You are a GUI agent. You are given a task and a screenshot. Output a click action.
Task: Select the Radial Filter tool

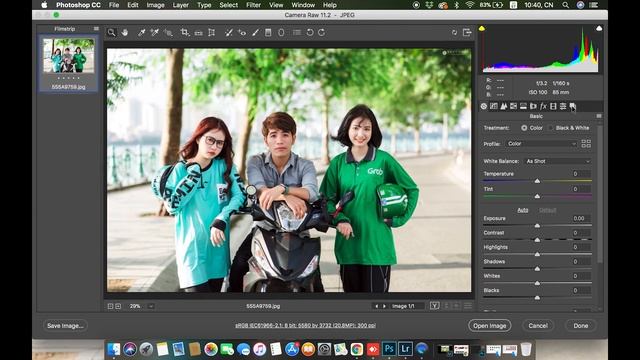pos(281,32)
